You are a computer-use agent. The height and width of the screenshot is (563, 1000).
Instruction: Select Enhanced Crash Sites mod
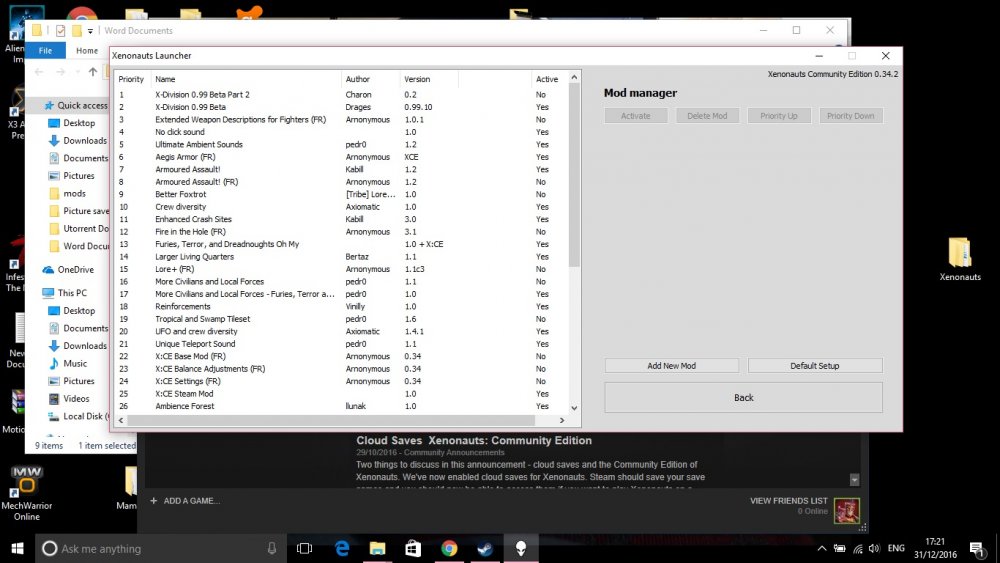341,219
